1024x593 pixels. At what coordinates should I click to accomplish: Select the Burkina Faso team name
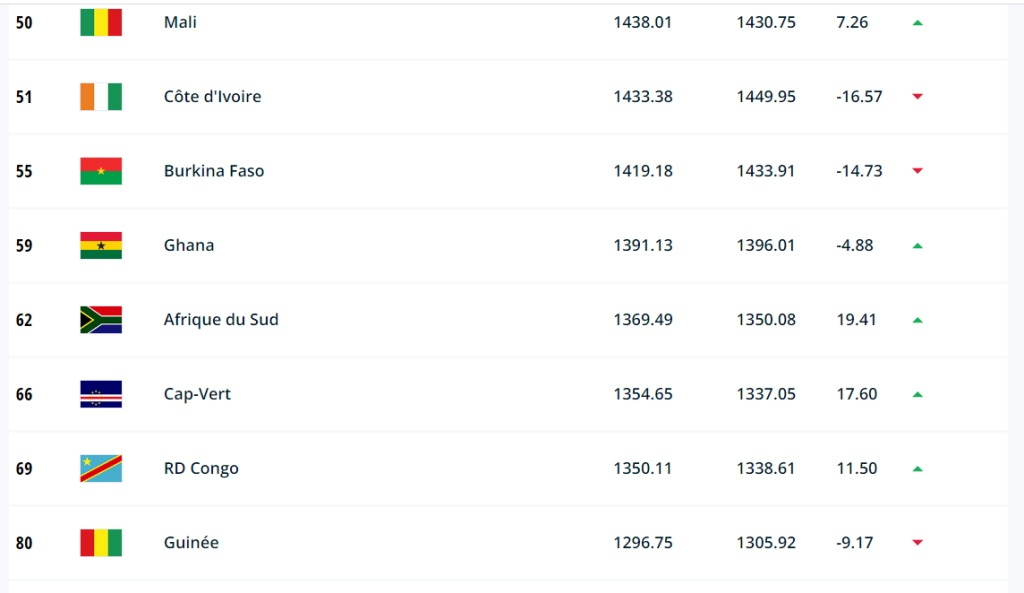click(x=214, y=170)
